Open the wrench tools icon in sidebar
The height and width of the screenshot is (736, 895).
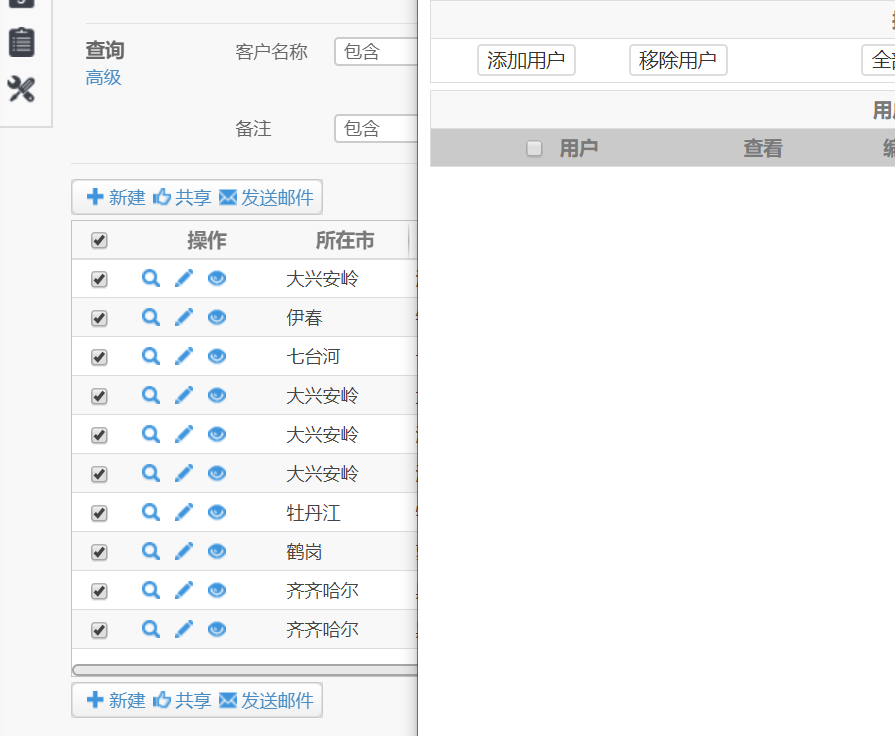click(21, 90)
